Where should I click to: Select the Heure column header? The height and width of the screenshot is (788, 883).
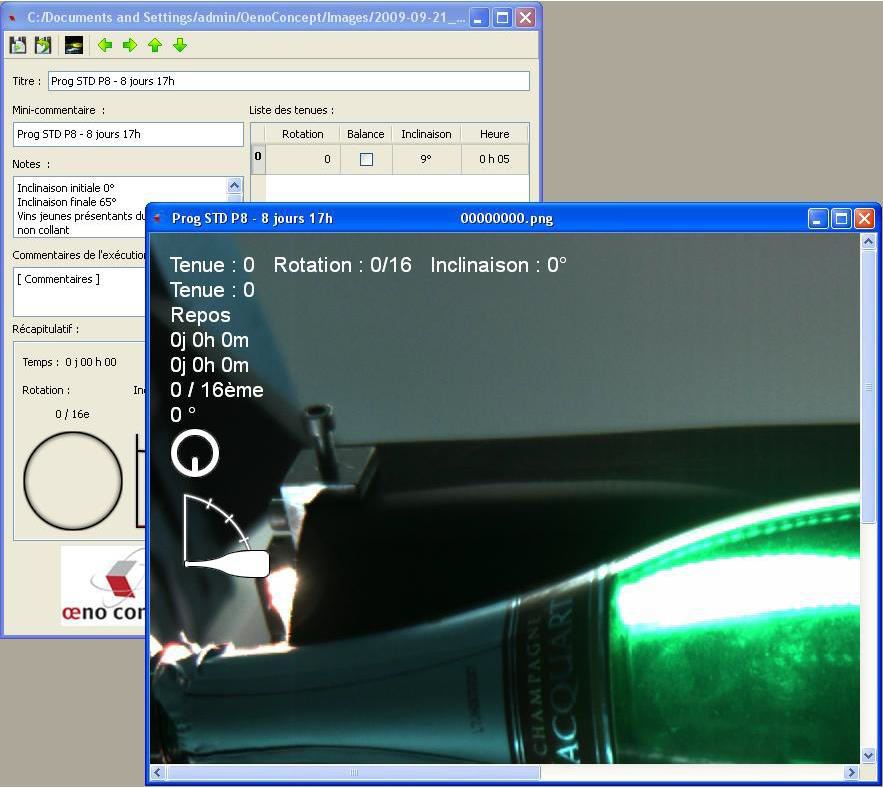(x=494, y=134)
